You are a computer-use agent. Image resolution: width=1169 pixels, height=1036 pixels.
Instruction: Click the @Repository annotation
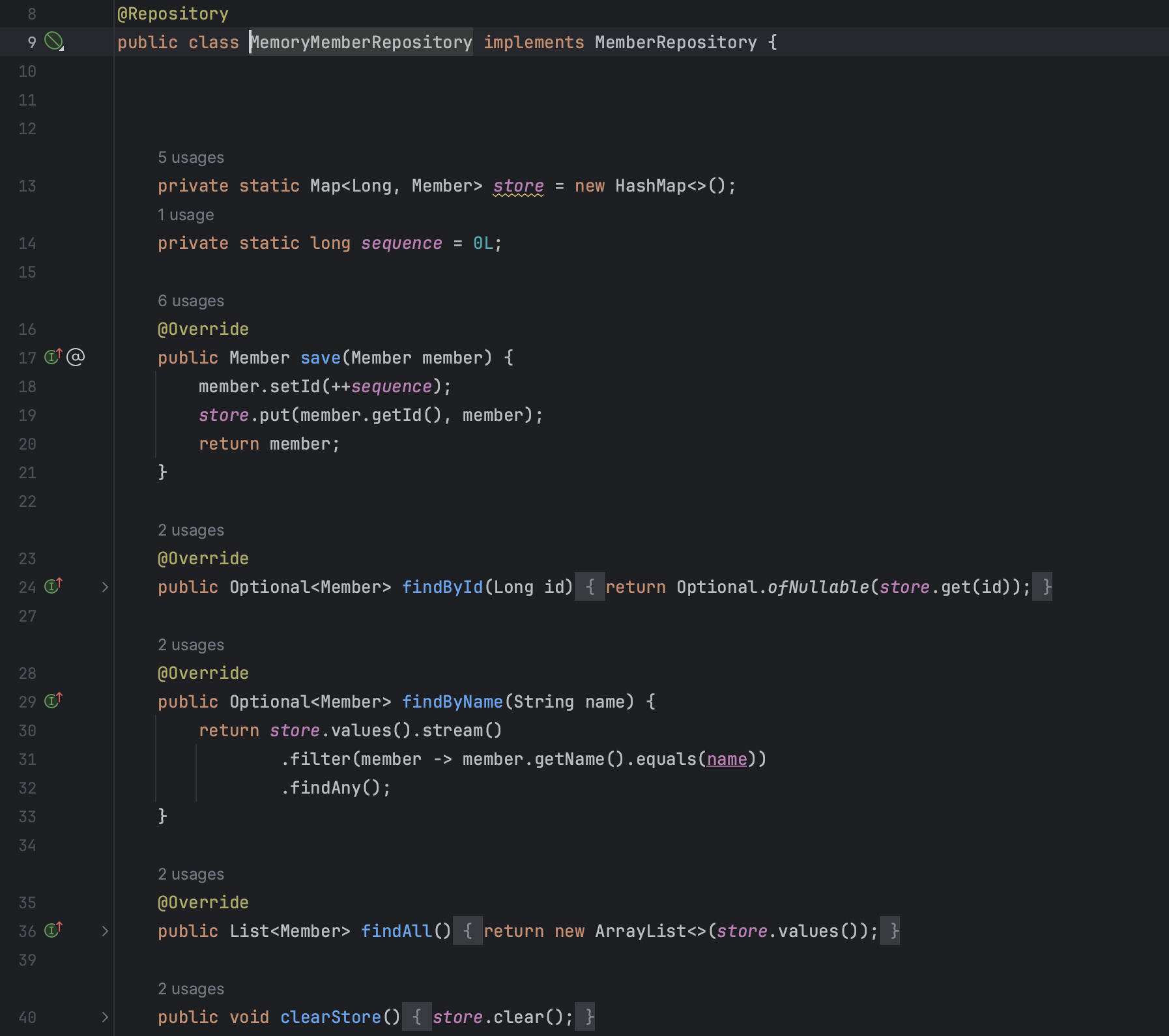point(173,14)
